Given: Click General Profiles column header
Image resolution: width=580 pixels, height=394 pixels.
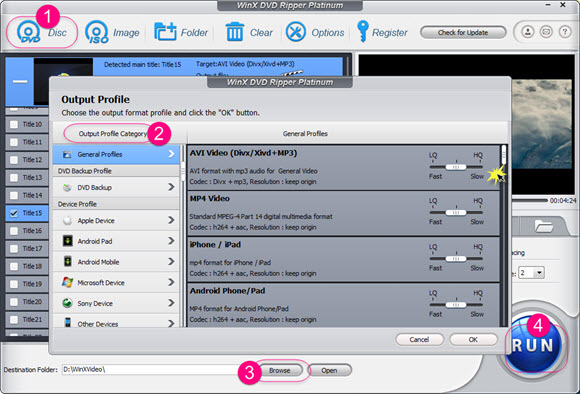Looking at the screenshot, I should tap(305, 134).
